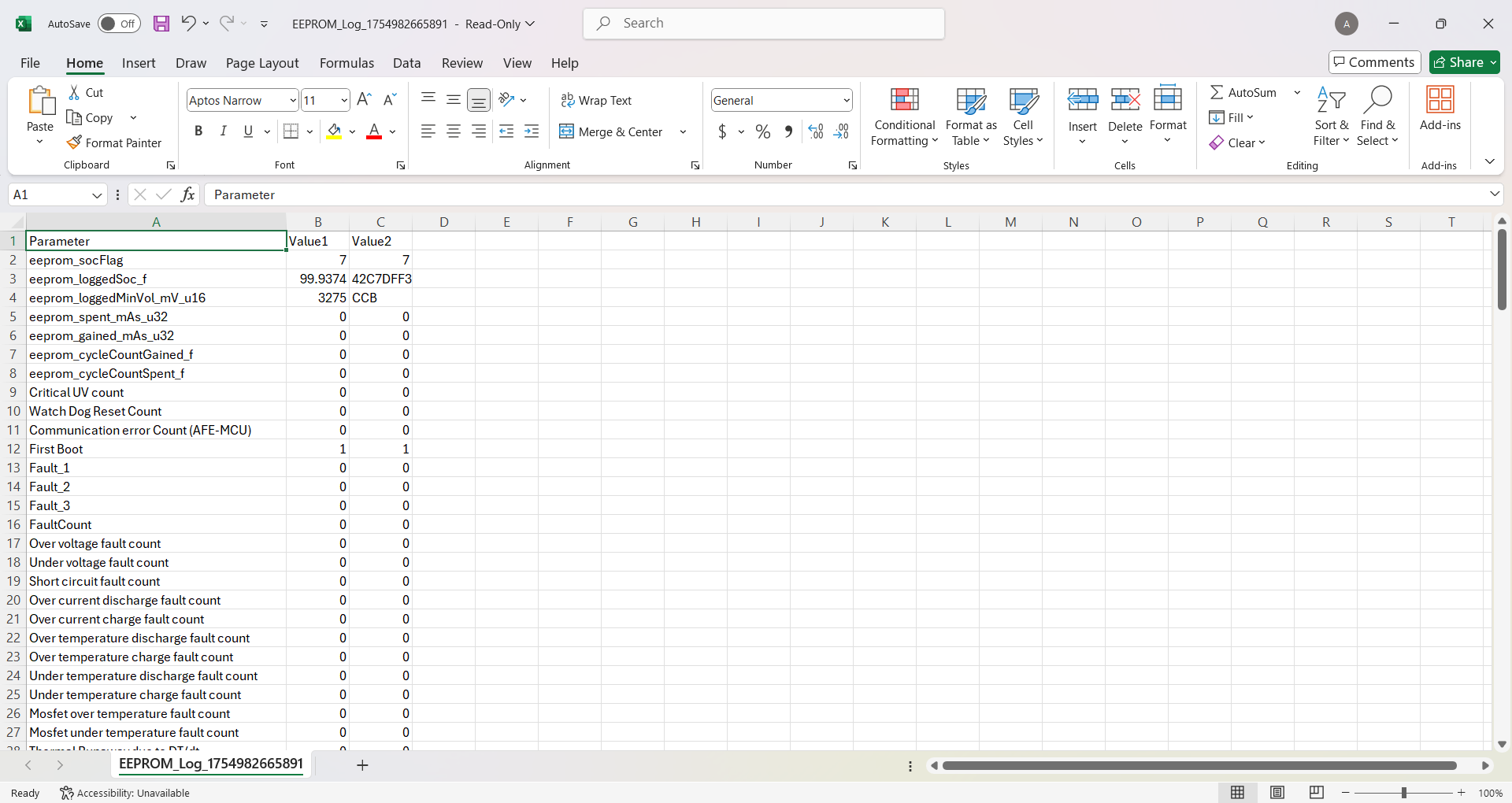Open Conditional Formatting menu
Screen dimensions: 1512x803
click(904, 117)
